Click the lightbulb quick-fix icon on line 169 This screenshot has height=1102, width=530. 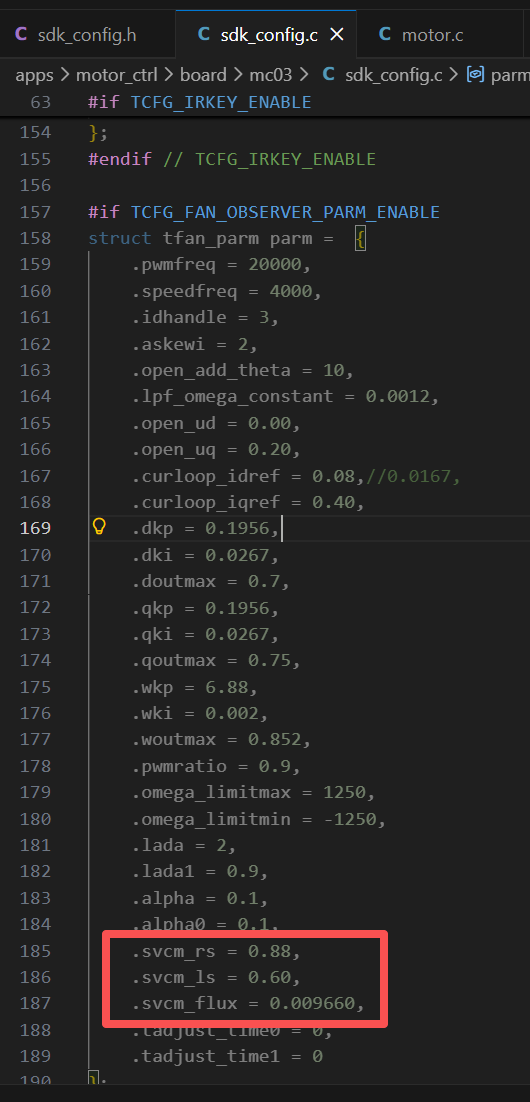99,528
